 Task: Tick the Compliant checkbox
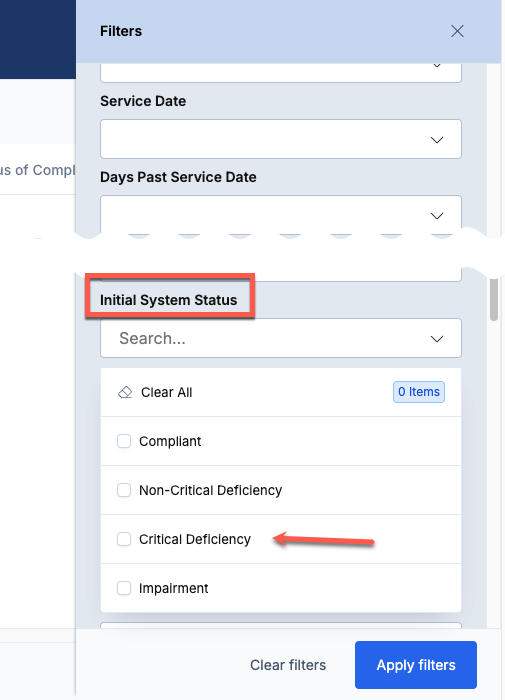(x=124, y=441)
